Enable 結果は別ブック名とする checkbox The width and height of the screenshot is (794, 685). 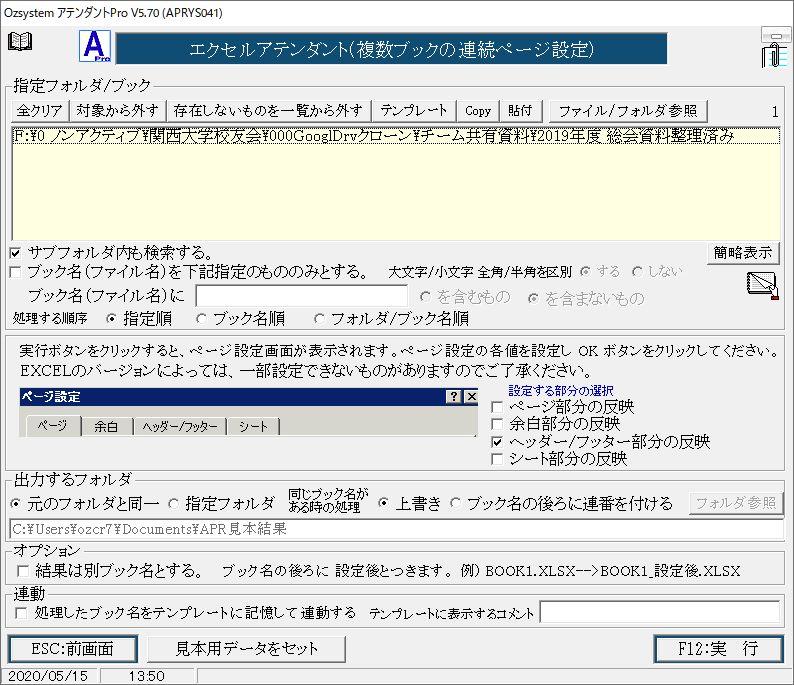click(x=22, y=571)
